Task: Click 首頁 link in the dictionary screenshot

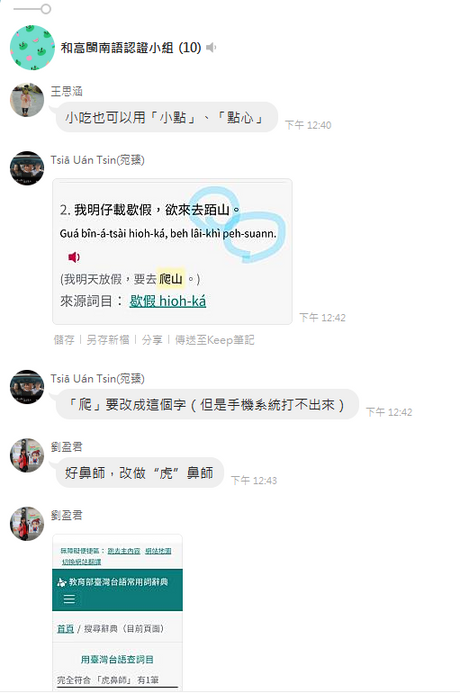Action: tap(65, 628)
